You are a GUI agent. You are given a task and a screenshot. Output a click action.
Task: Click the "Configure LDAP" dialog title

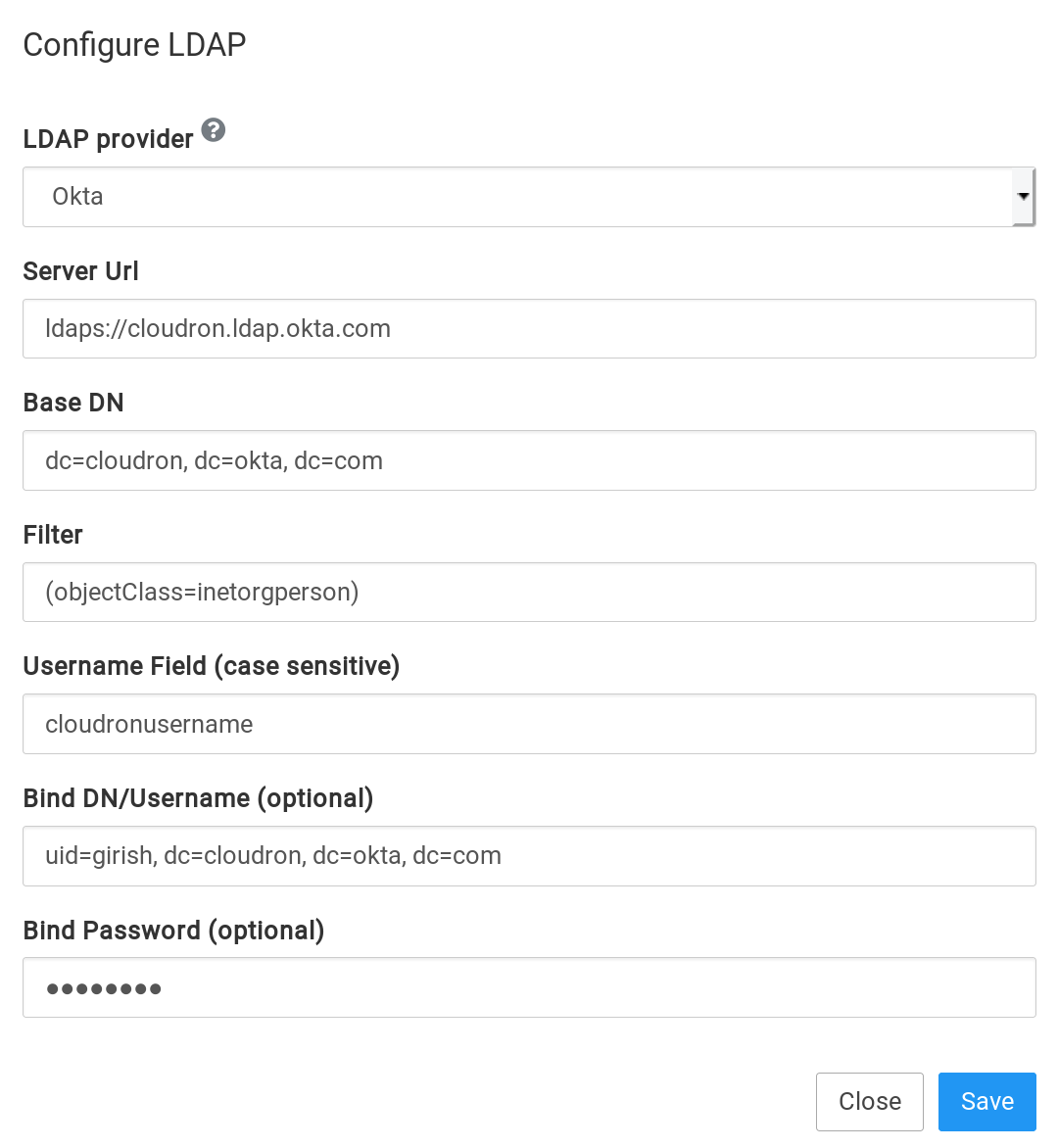pos(134,45)
